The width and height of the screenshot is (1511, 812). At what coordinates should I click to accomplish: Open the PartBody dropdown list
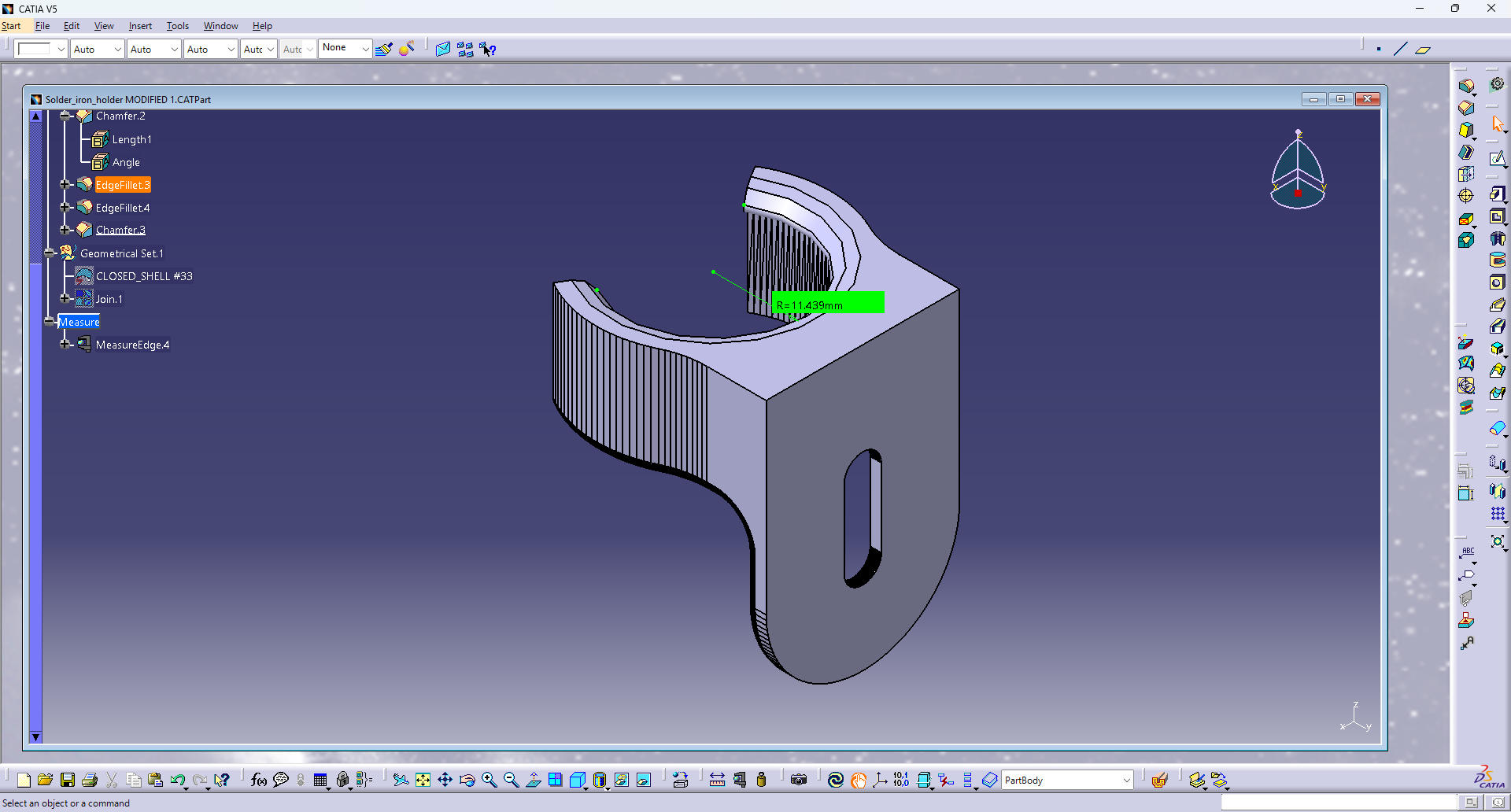1126,780
